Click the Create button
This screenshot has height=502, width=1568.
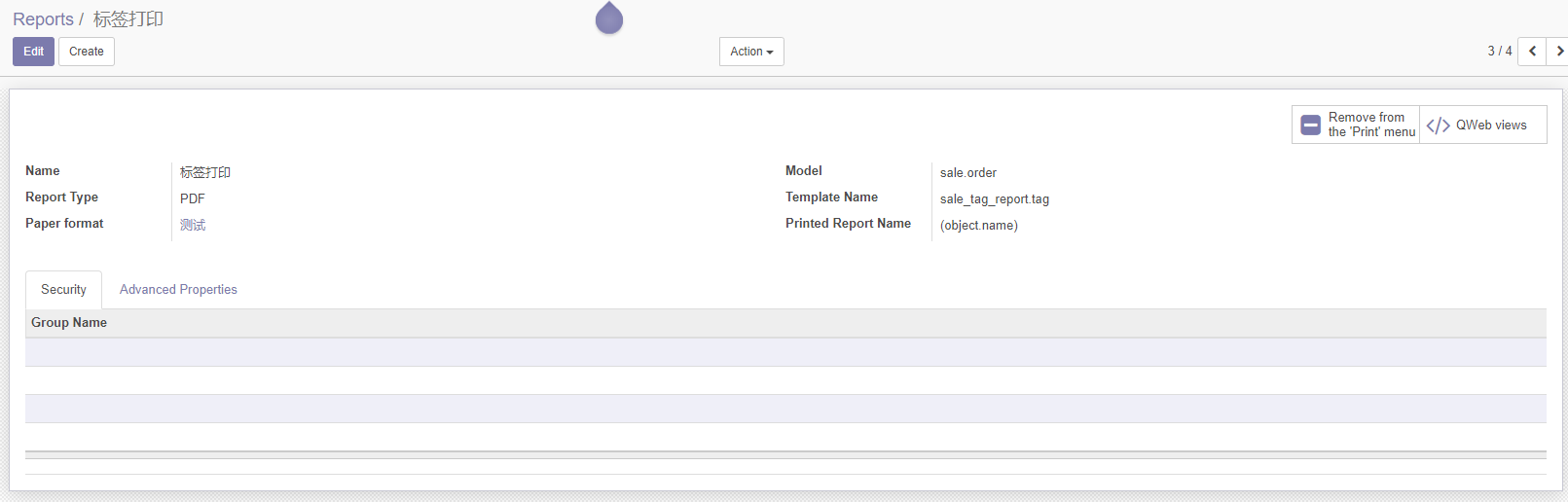coord(87,52)
